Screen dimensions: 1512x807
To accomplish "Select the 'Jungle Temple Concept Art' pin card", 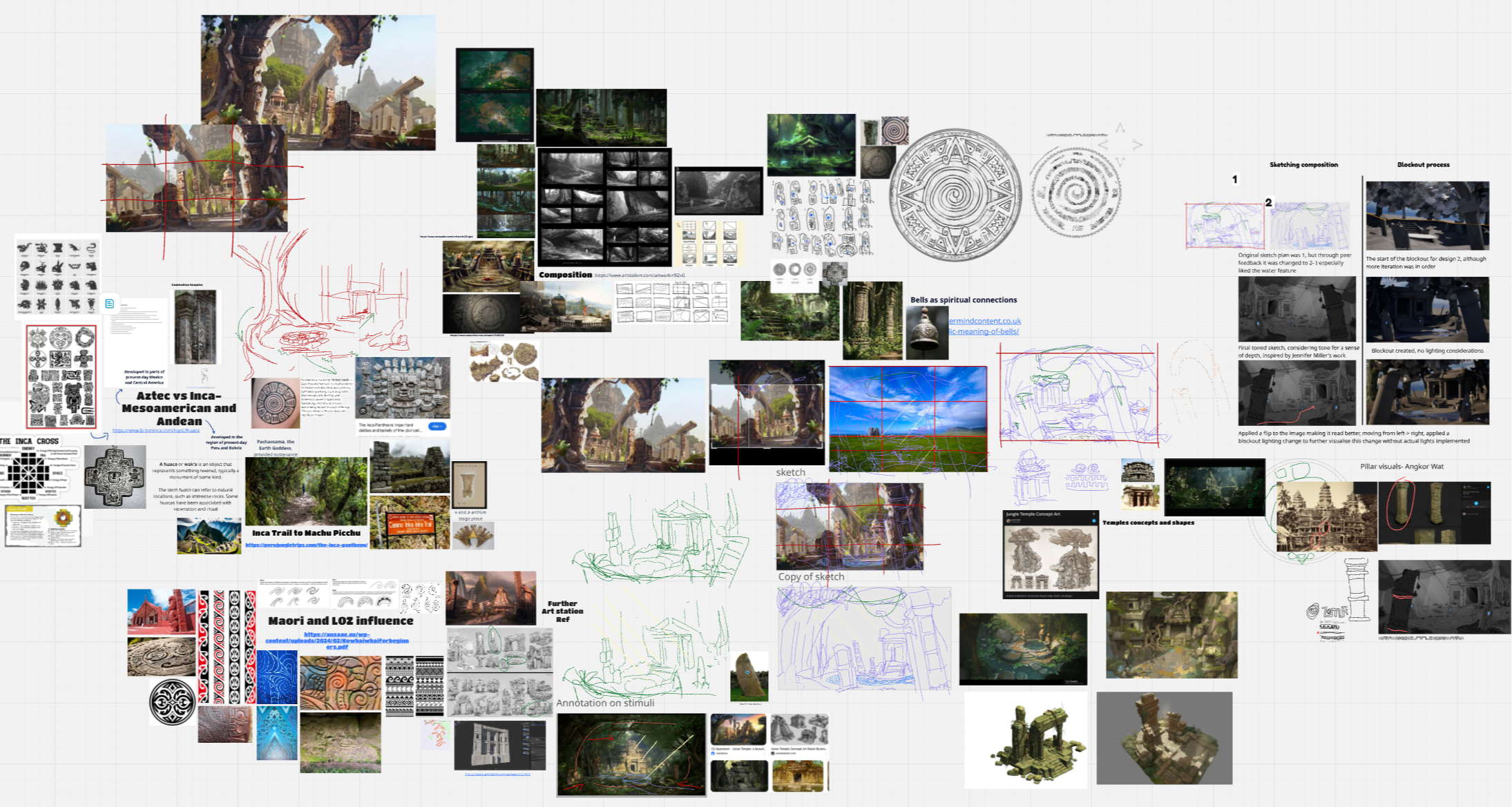I will click(1051, 554).
